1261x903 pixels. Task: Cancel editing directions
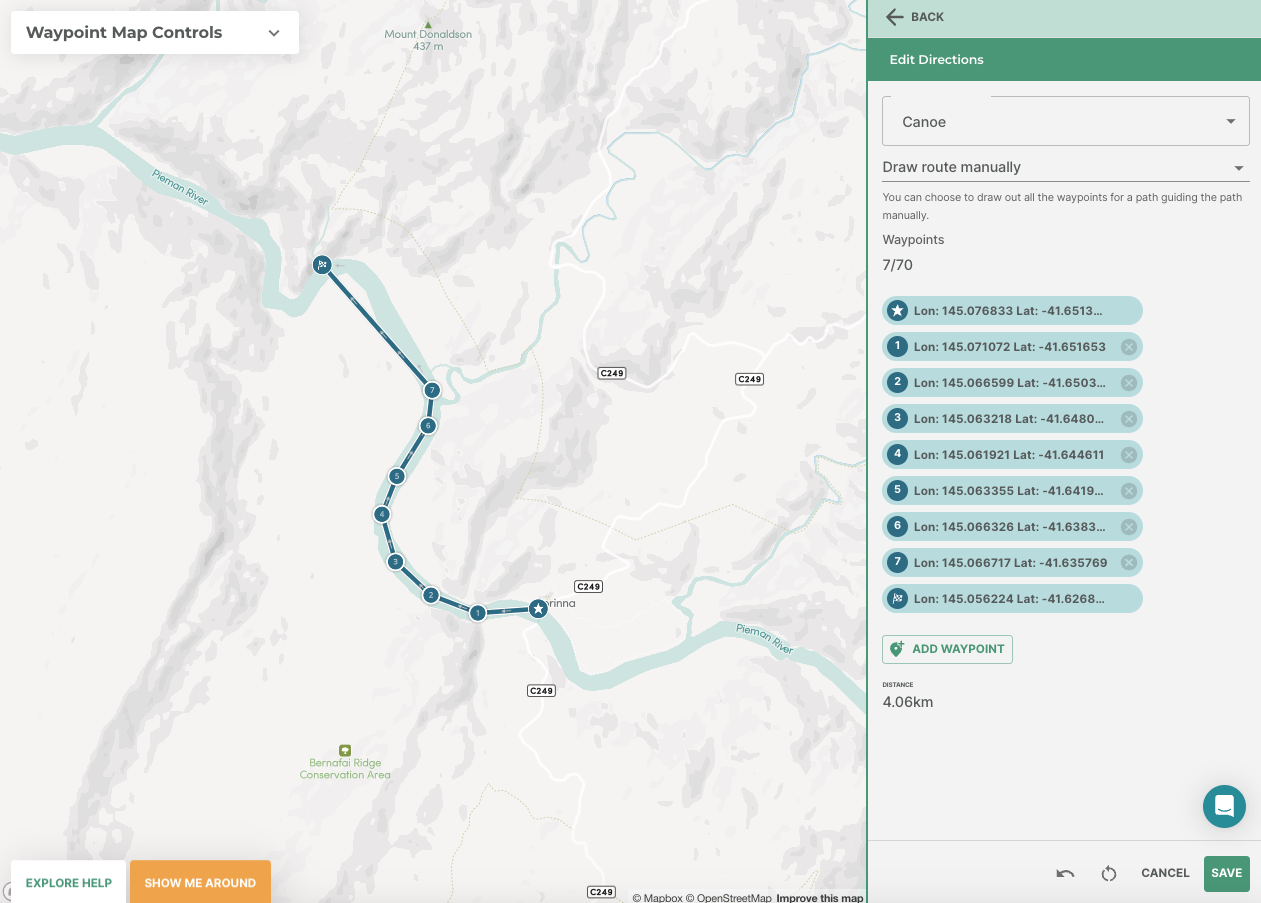tap(1165, 873)
